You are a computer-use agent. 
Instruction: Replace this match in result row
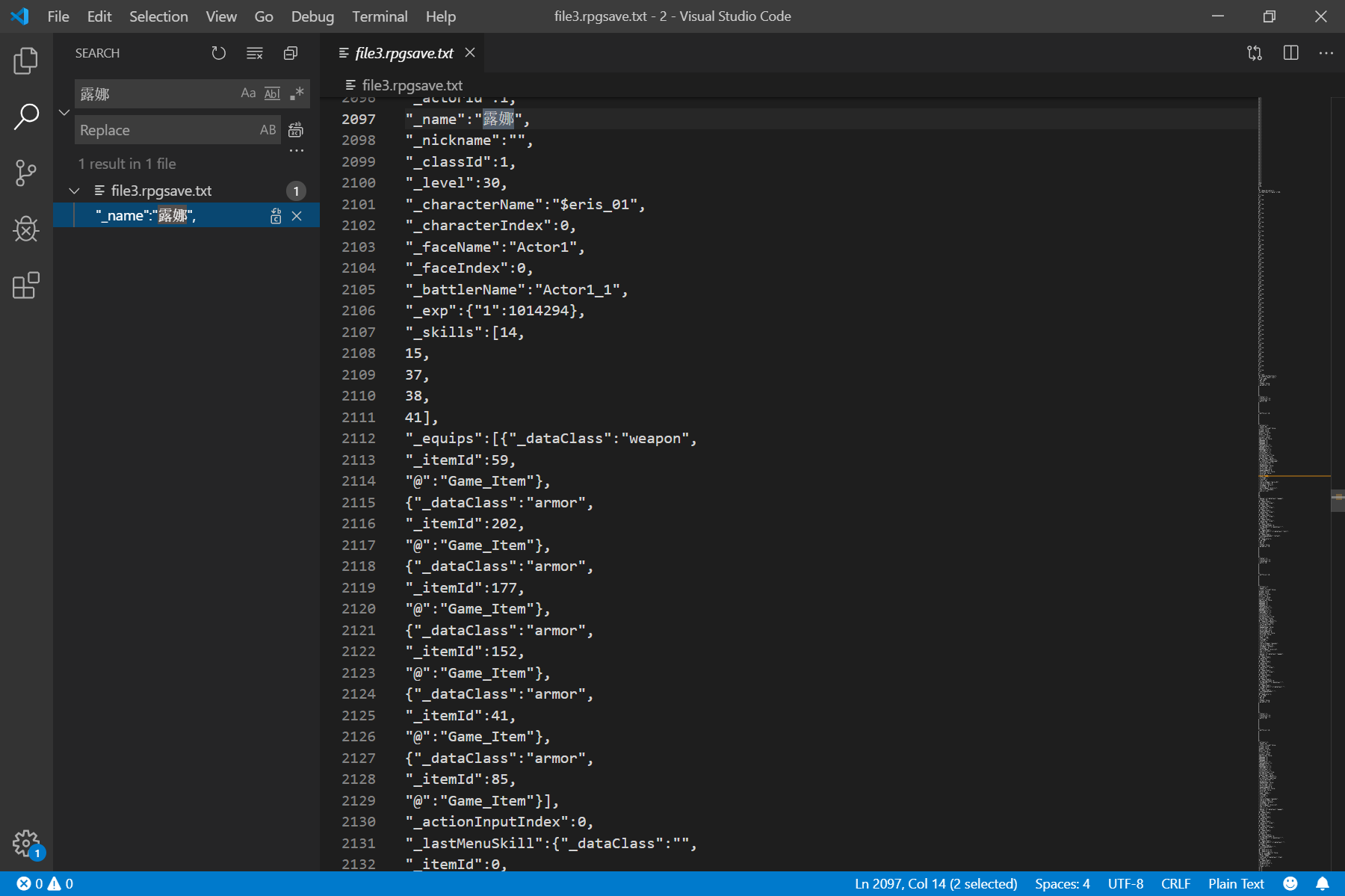point(276,216)
